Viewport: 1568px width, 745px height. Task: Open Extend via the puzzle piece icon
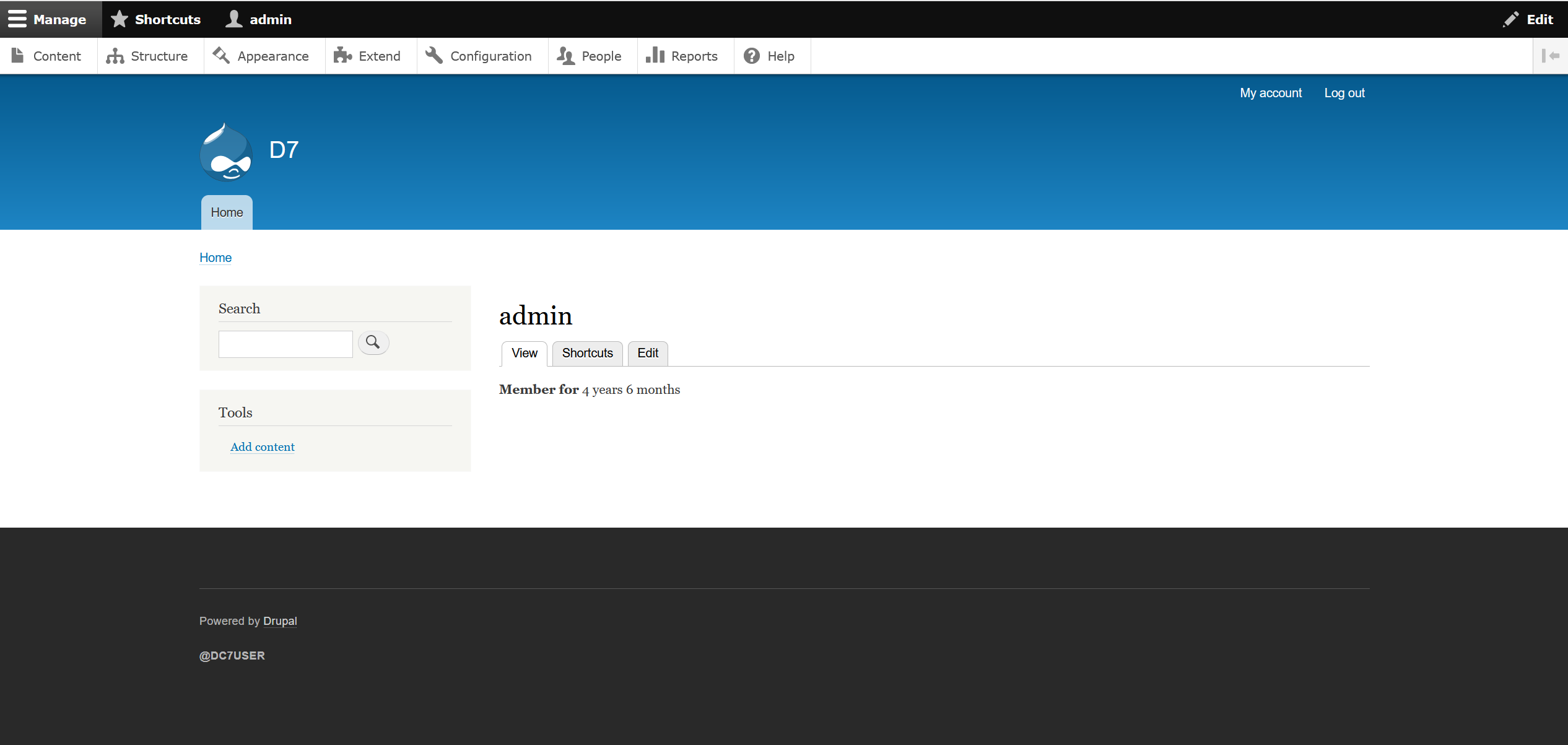point(342,56)
